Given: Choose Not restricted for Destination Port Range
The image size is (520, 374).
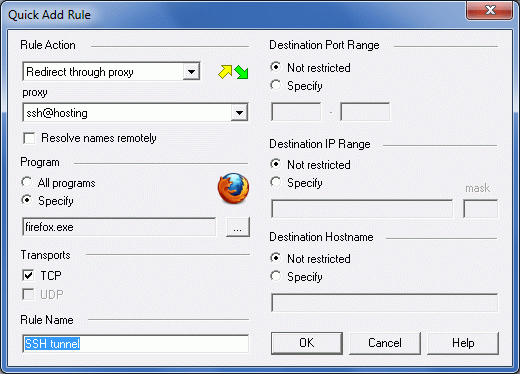Looking at the screenshot, I should click(275, 67).
